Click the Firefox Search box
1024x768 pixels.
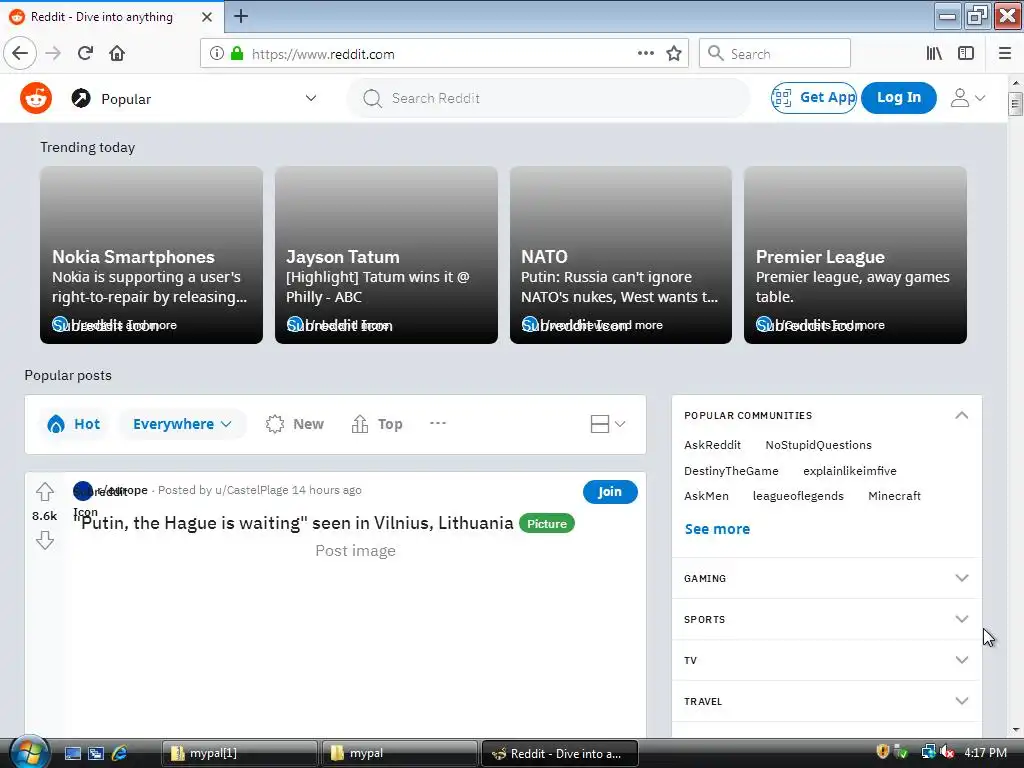tap(775, 54)
